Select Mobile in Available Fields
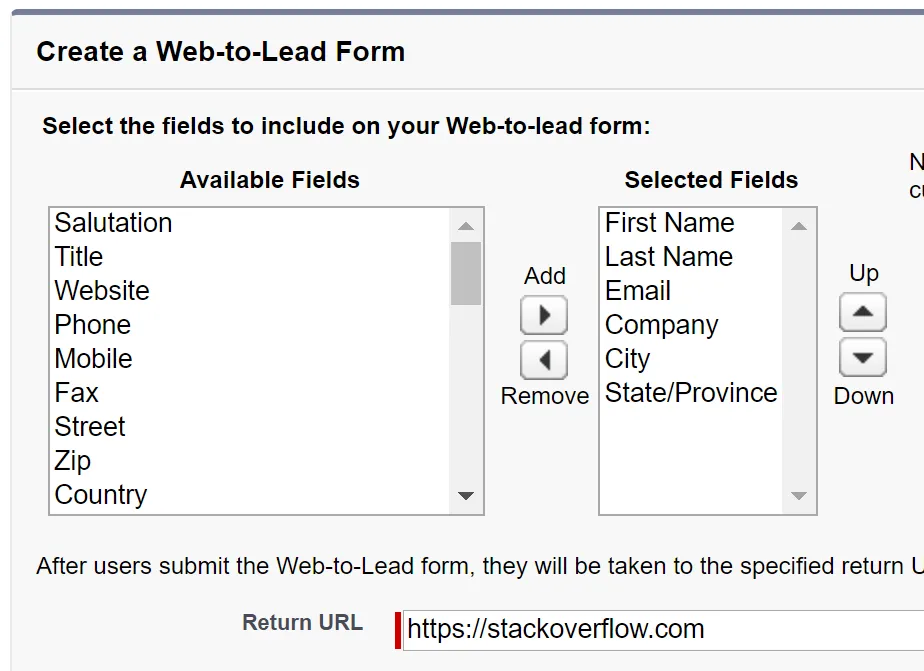This screenshot has height=671, width=924. tap(94, 359)
